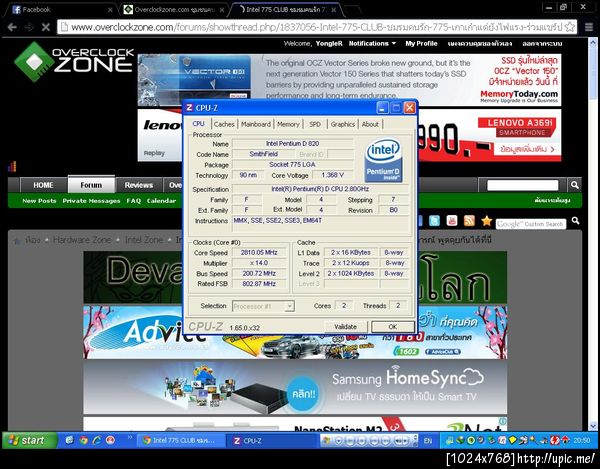Stop page loading with X button
600x469 pixels.
(x=46, y=27)
